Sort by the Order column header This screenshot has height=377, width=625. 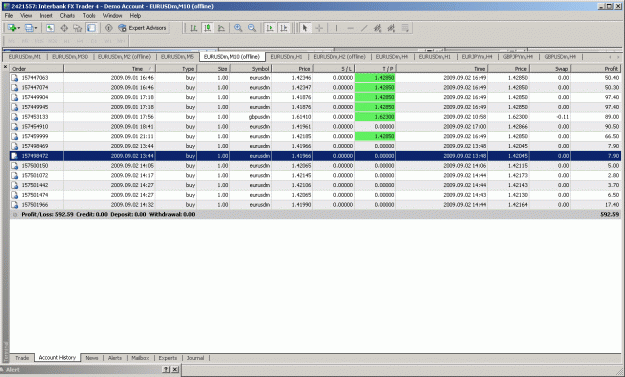click(36, 69)
